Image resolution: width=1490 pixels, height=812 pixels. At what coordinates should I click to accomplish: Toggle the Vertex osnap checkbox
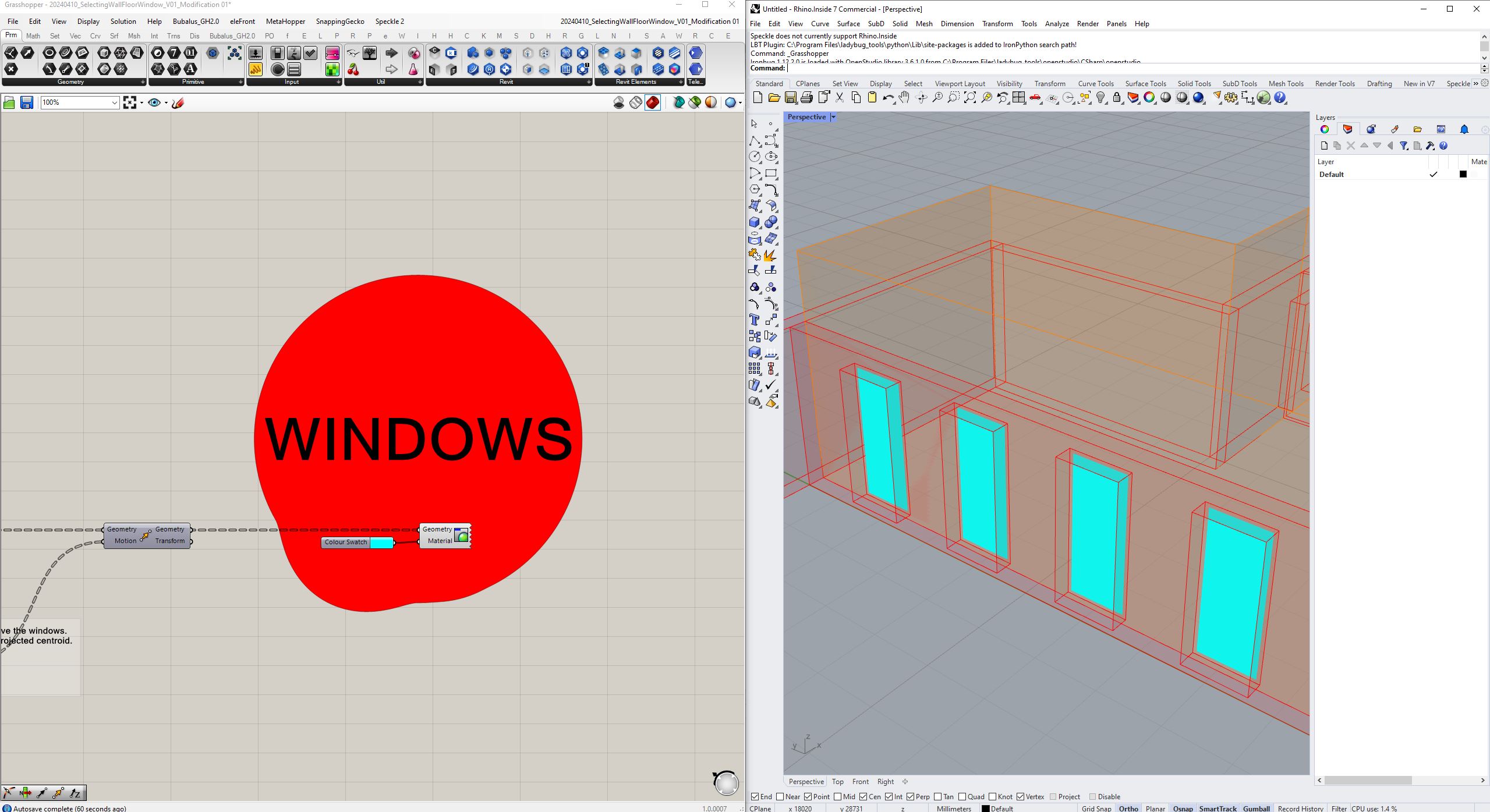(x=1020, y=797)
